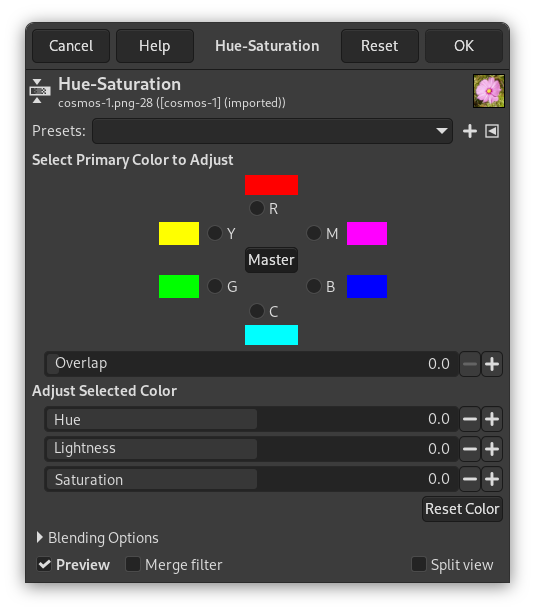The height and width of the screenshot is (611, 535).
Task: Decrease Lightness with the minus button
Action: tap(470, 449)
